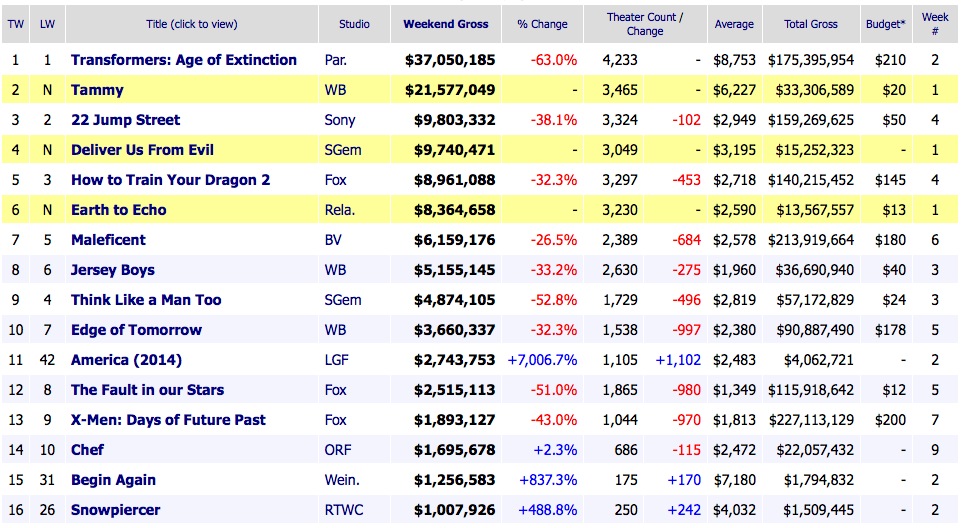This screenshot has width=961, height=528.
Task: Click the +7,006.7% change value
Action: [542, 360]
